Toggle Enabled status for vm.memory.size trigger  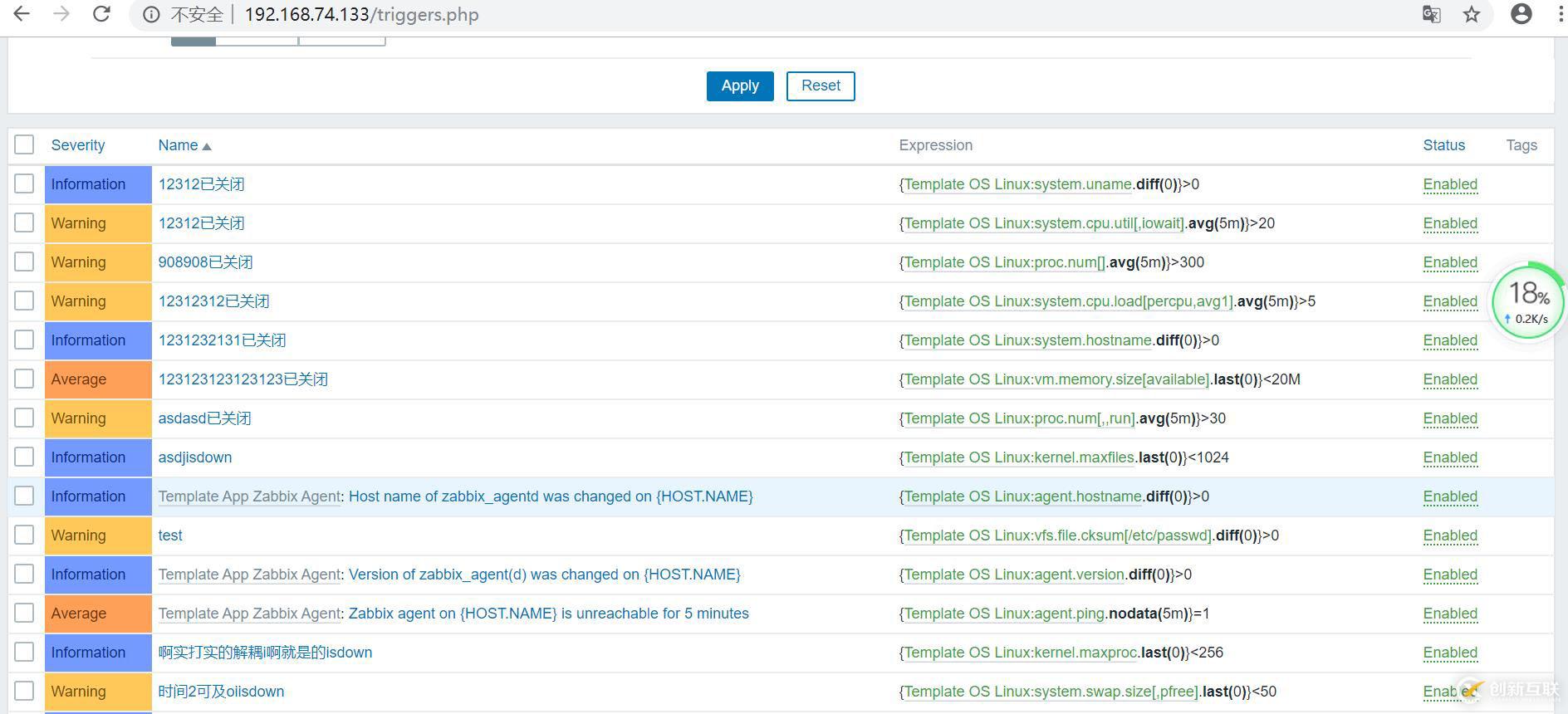(x=1450, y=379)
